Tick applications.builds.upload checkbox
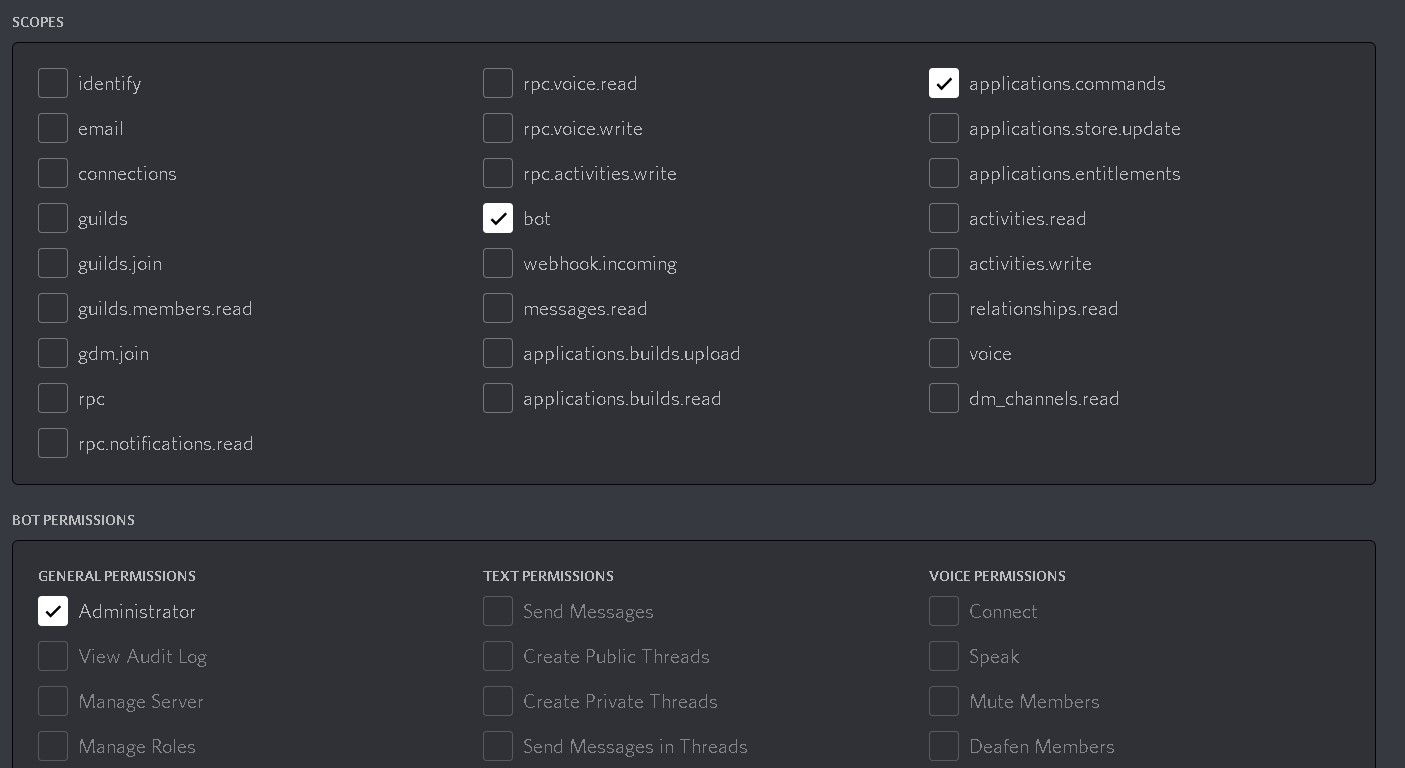This screenshot has height=768, width=1405. [498, 353]
